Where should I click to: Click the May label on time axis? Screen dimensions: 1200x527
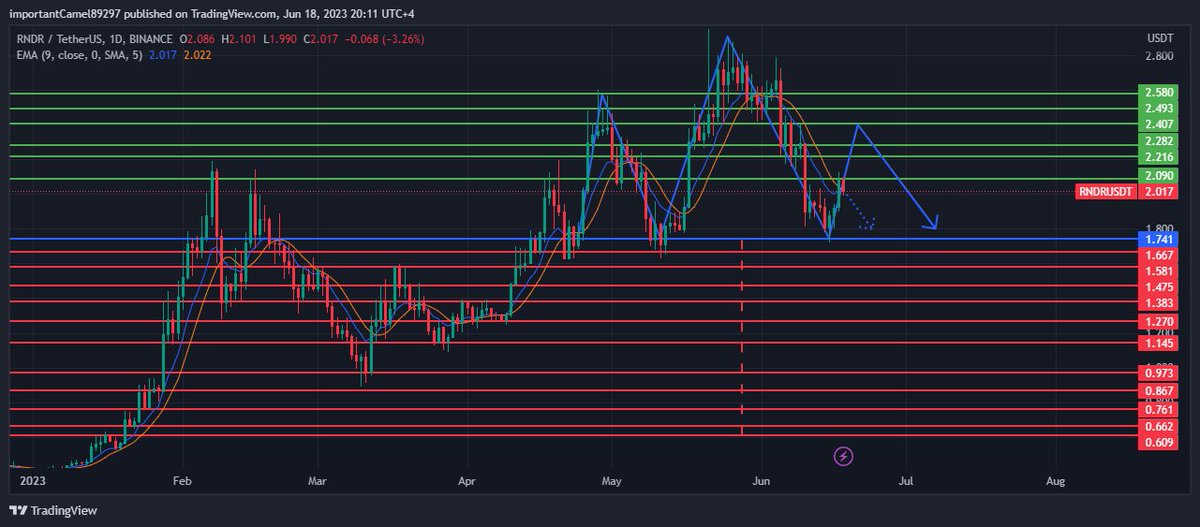[x=612, y=481]
